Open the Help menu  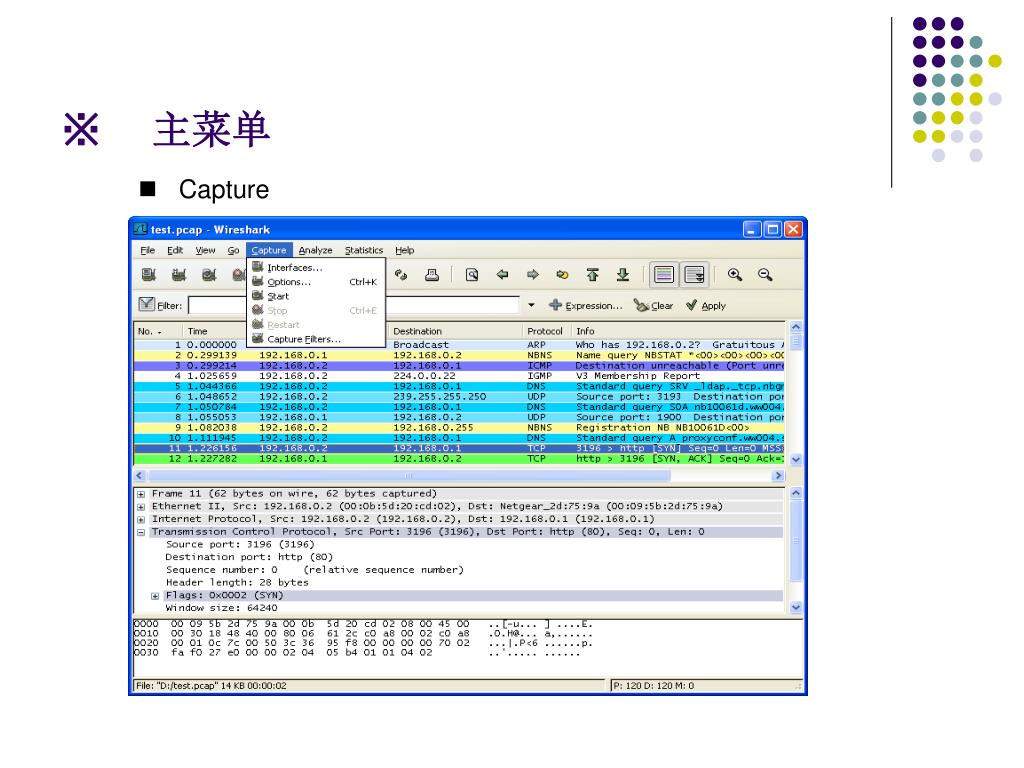[404, 250]
